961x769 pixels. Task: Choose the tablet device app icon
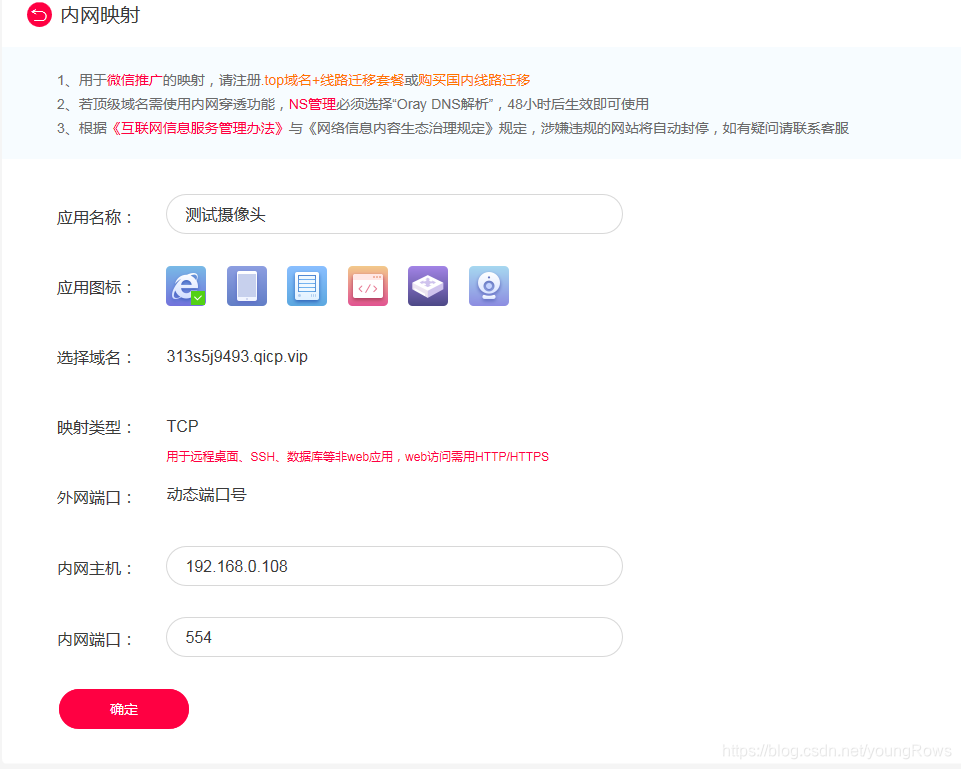246,286
